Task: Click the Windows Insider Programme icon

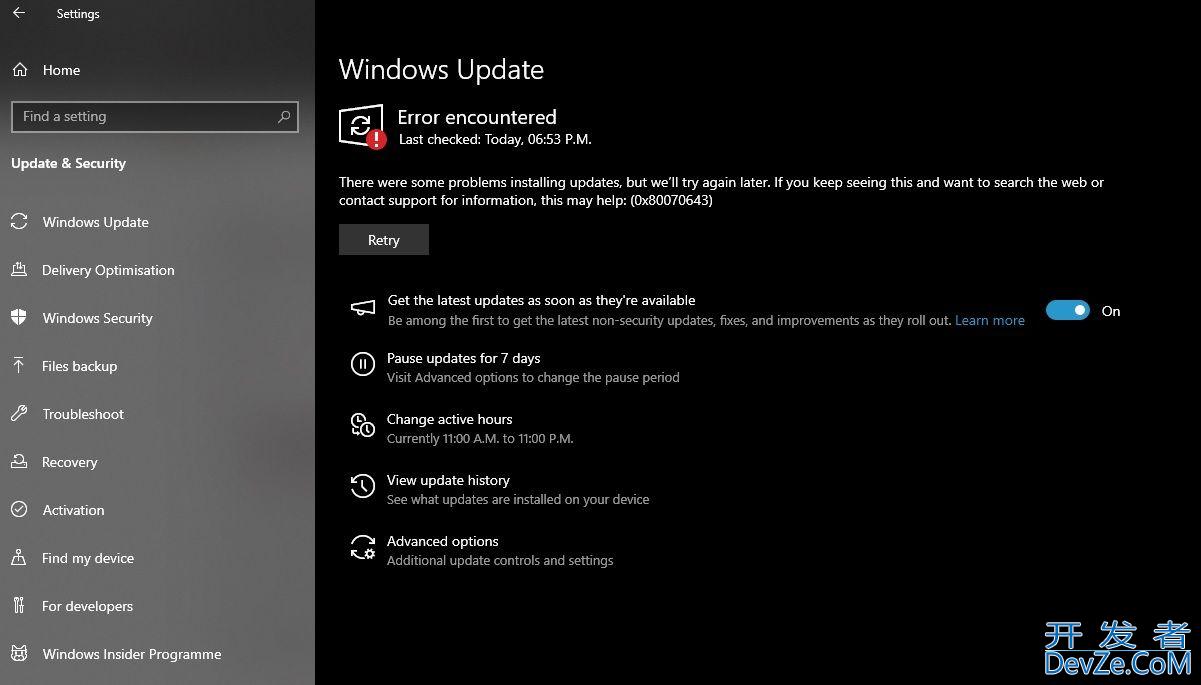Action: (x=19, y=654)
